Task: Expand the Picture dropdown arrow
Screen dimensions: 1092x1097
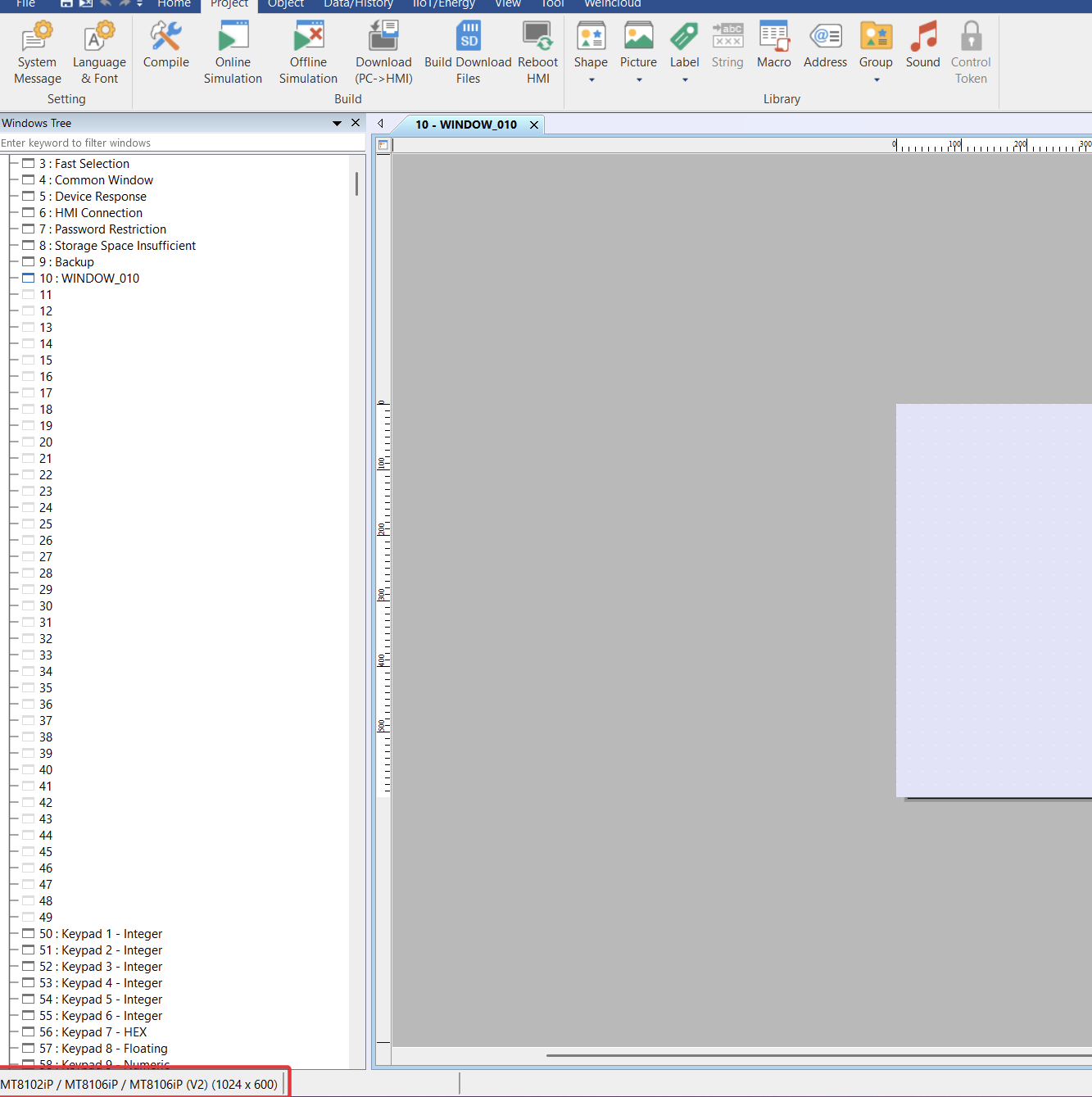Action: (639, 80)
